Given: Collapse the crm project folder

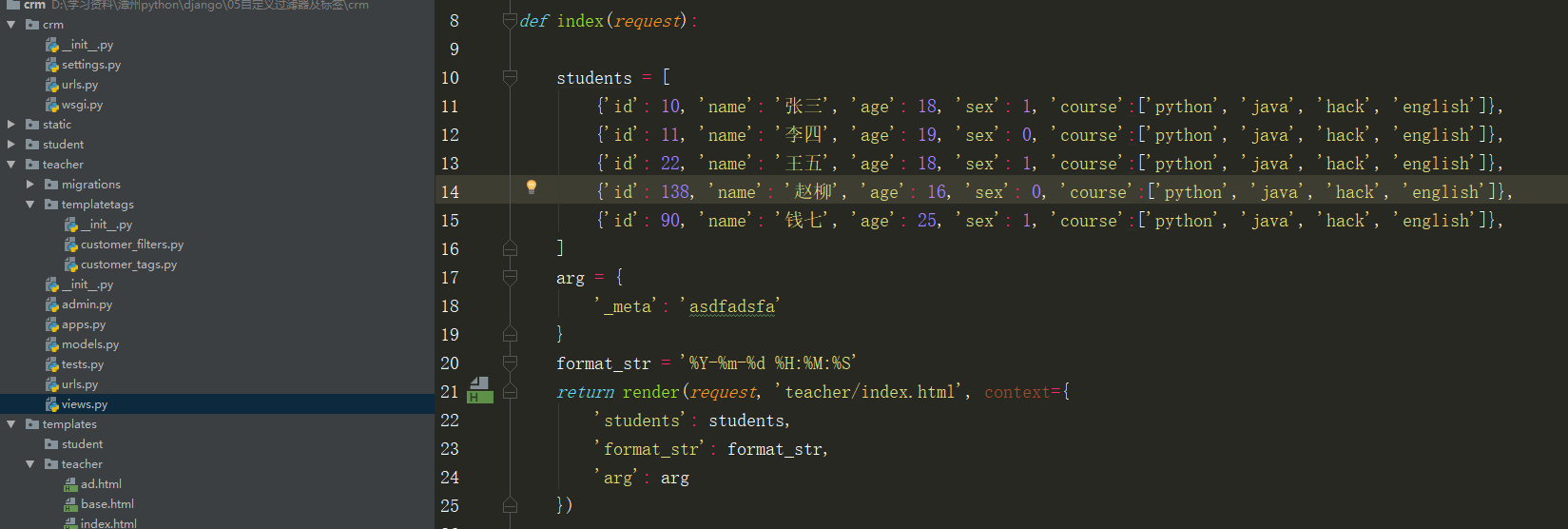Looking at the screenshot, I should pyautogui.click(x=11, y=25).
